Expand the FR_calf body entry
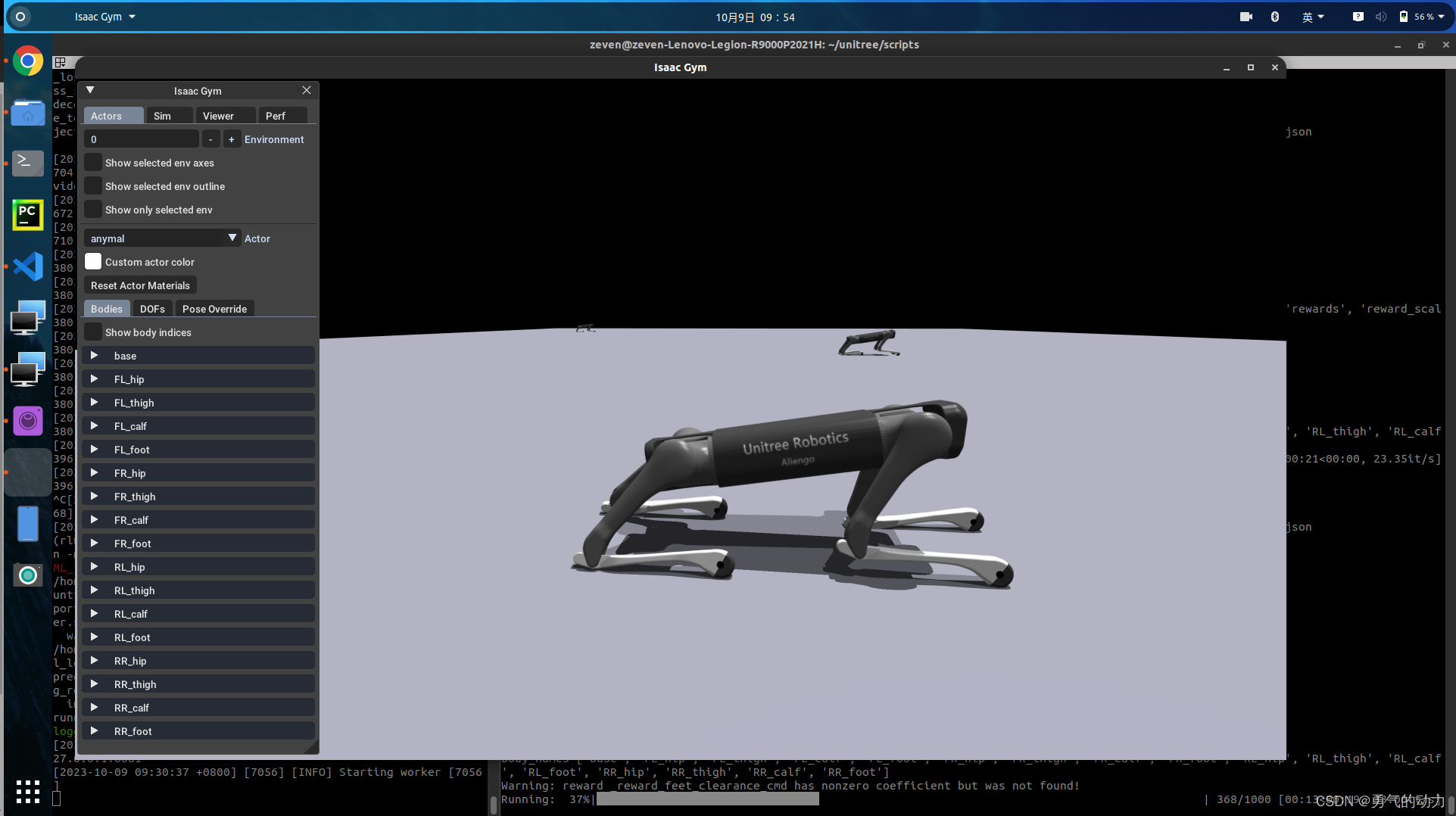 pos(95,520)
